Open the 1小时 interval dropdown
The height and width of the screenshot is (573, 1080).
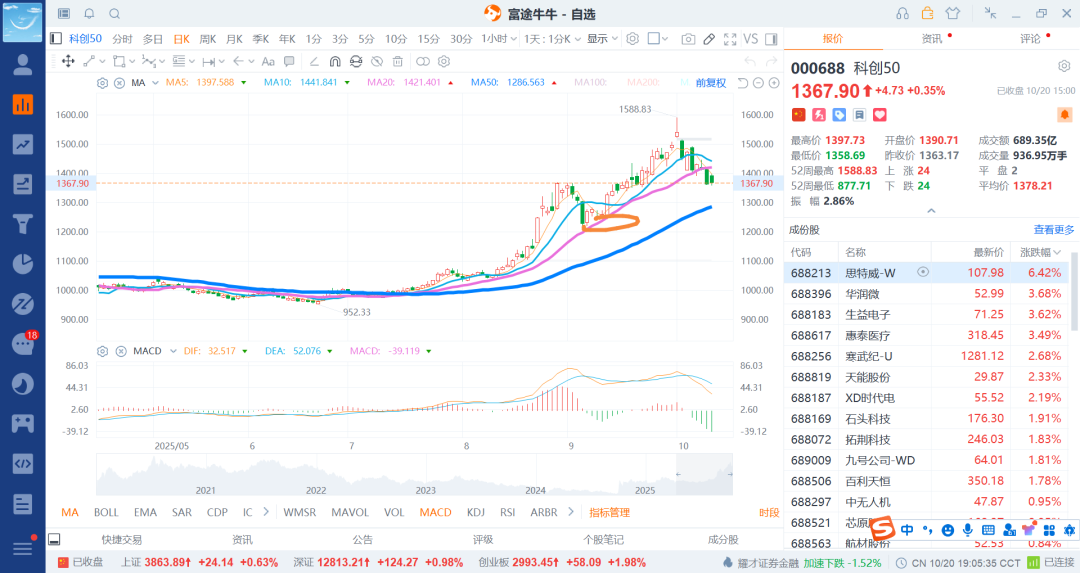(x=499, y=39)
